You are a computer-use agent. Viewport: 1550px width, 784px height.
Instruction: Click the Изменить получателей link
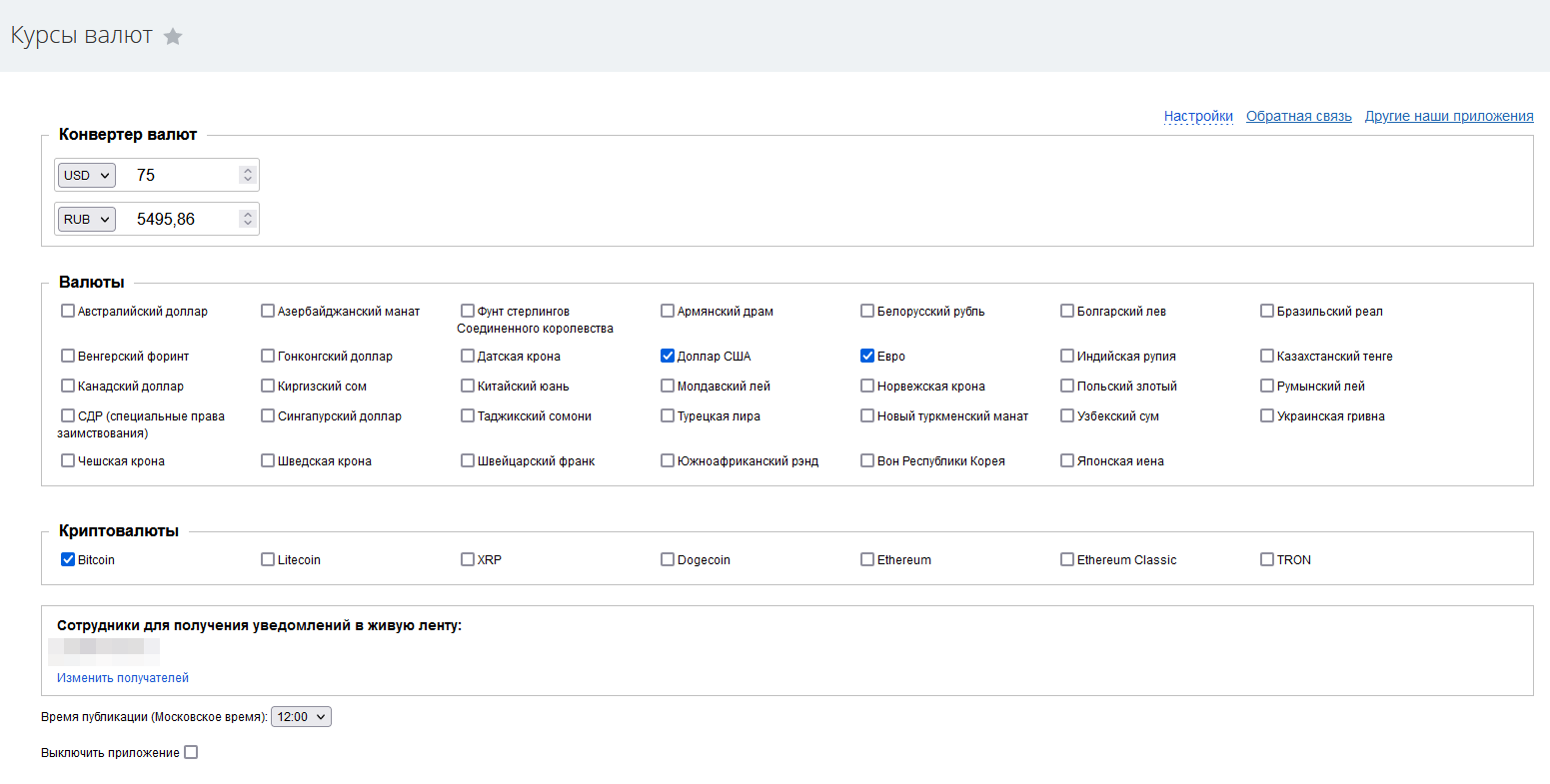123,677
